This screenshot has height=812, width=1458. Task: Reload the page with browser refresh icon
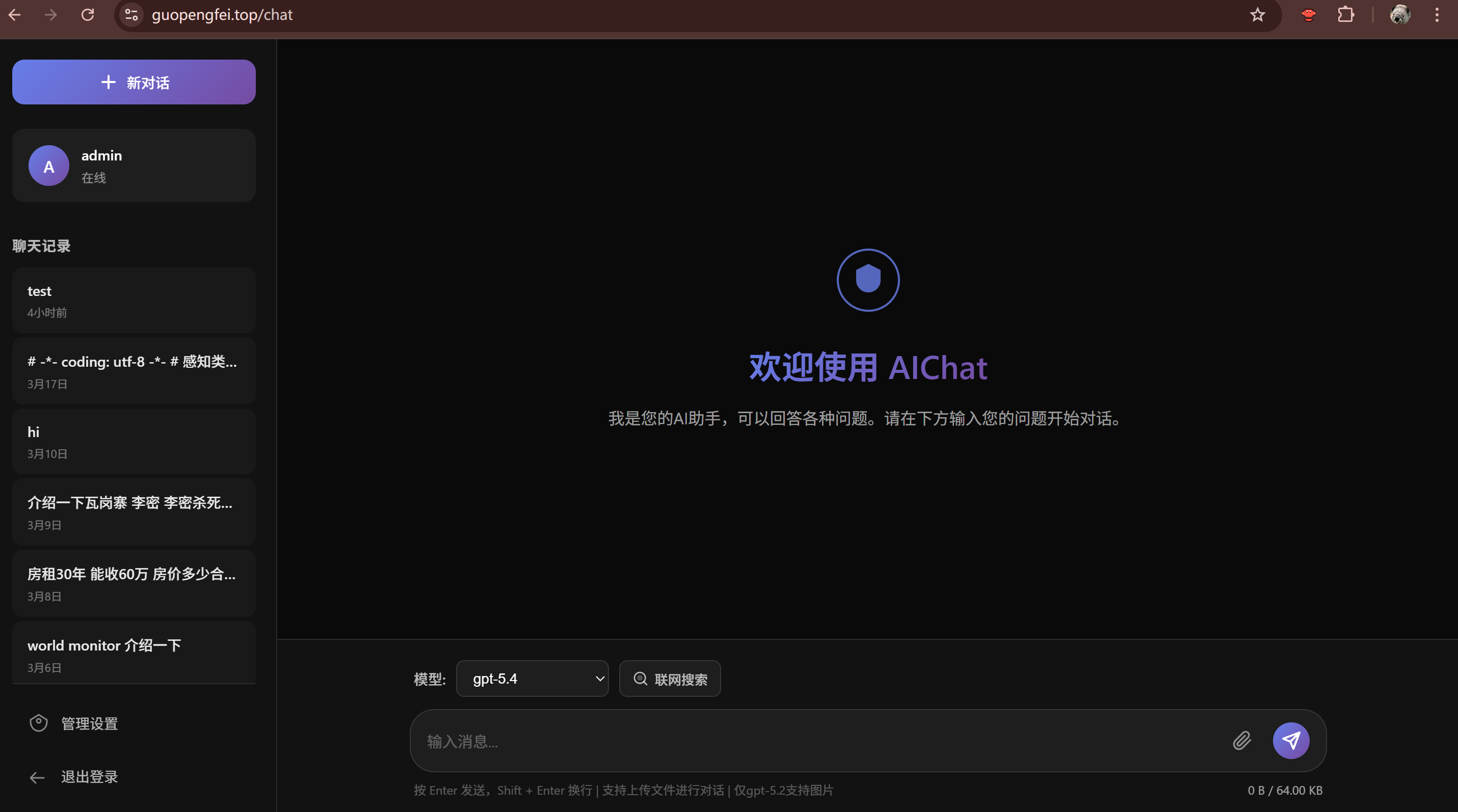pos(88,15)
